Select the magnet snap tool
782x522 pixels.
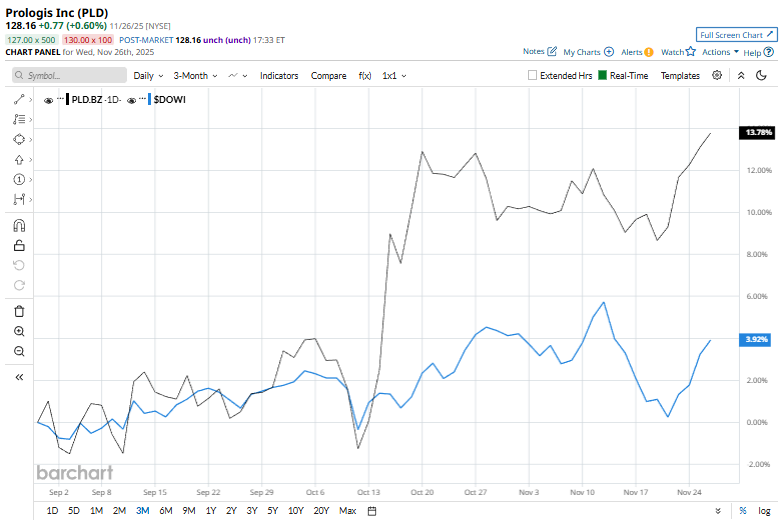19,225
